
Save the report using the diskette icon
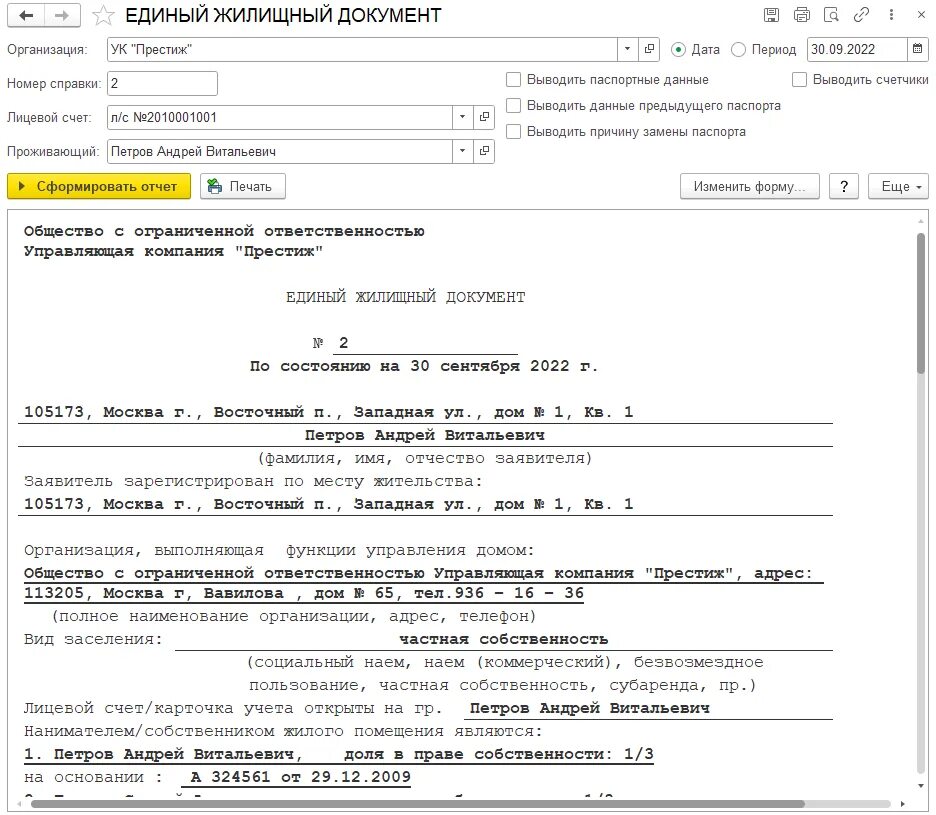click(771, 15)
